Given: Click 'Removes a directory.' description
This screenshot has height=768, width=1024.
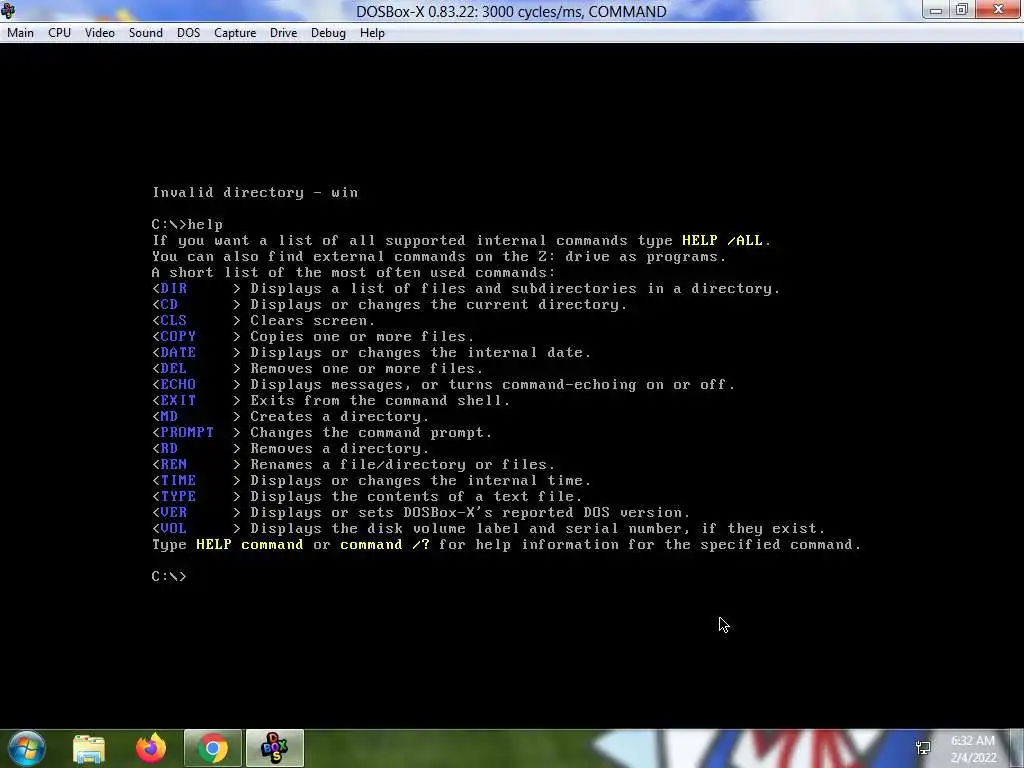Looking at the screenshot, I should coord(340,449).
